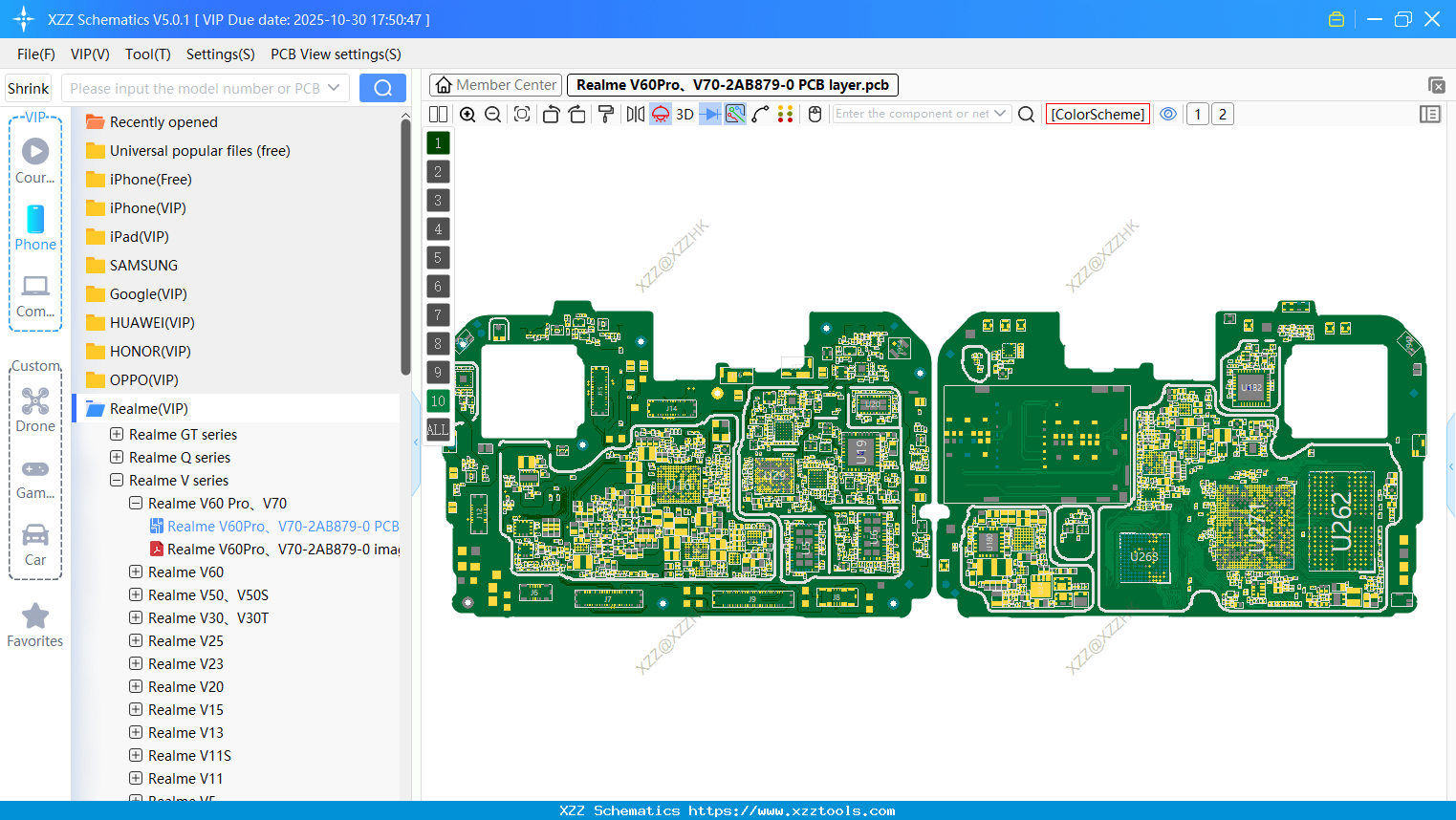
Task: Select the Phone category icon
Action: click(35, 227)
